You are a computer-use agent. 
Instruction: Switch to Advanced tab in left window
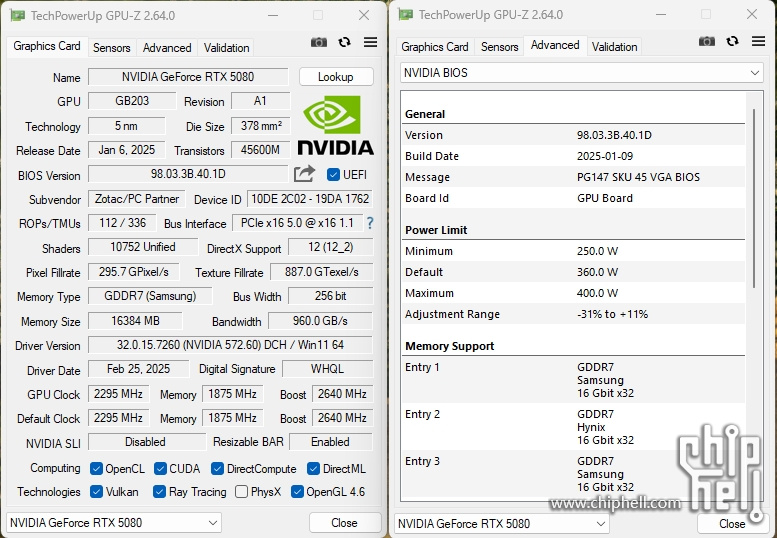coord(167,48)
